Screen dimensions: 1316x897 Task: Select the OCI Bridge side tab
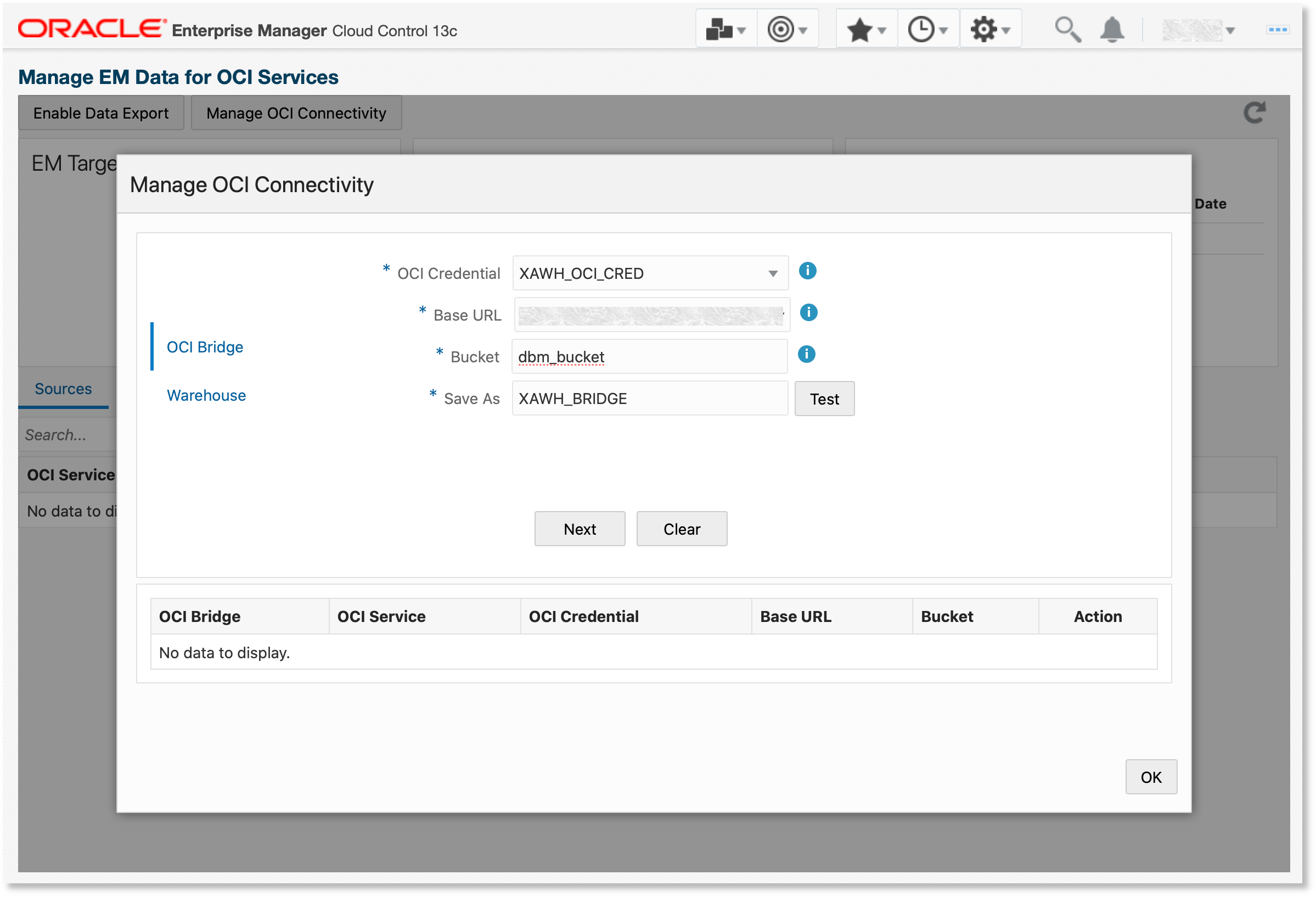point(205,347)
